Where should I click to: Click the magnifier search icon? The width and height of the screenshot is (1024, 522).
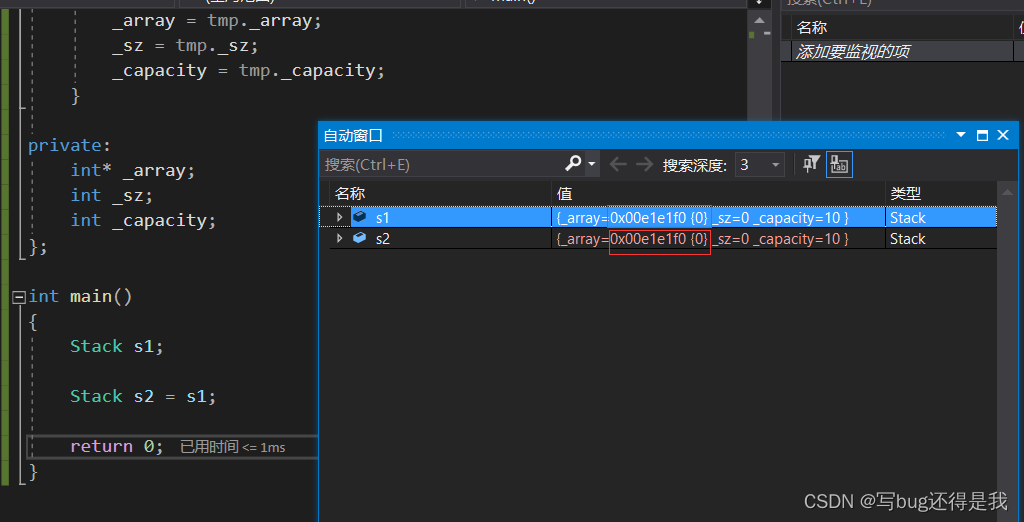pyautogui.click(x=573, y=163)
